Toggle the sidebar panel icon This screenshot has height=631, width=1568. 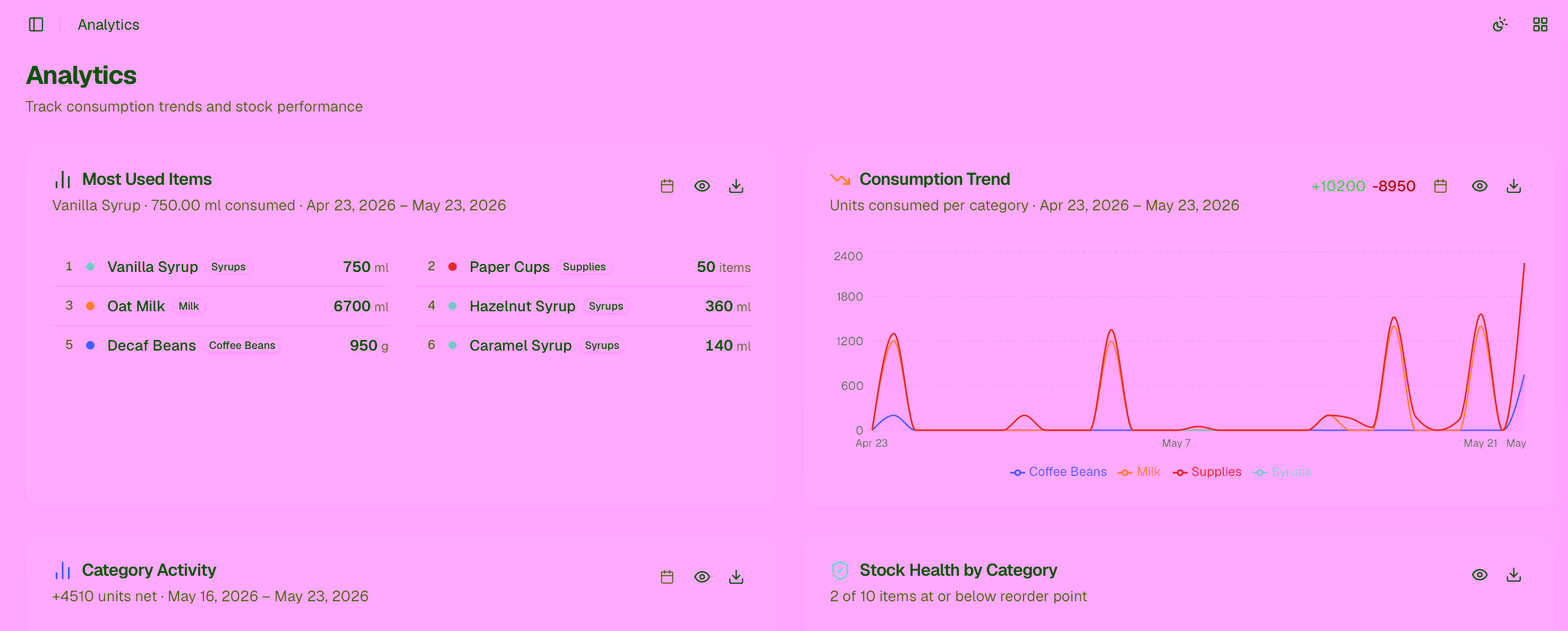coord(36,24)
